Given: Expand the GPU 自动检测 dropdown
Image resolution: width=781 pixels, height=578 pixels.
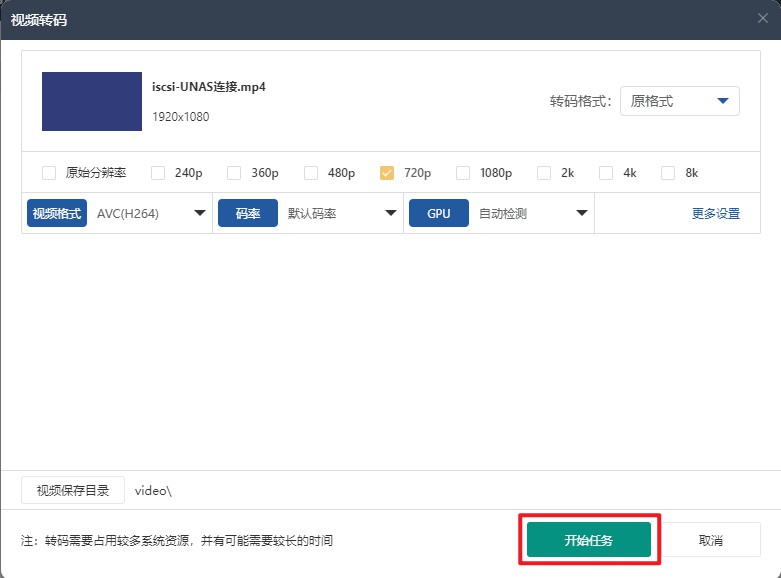Looking at the screenshot, I should click(532, 213).
